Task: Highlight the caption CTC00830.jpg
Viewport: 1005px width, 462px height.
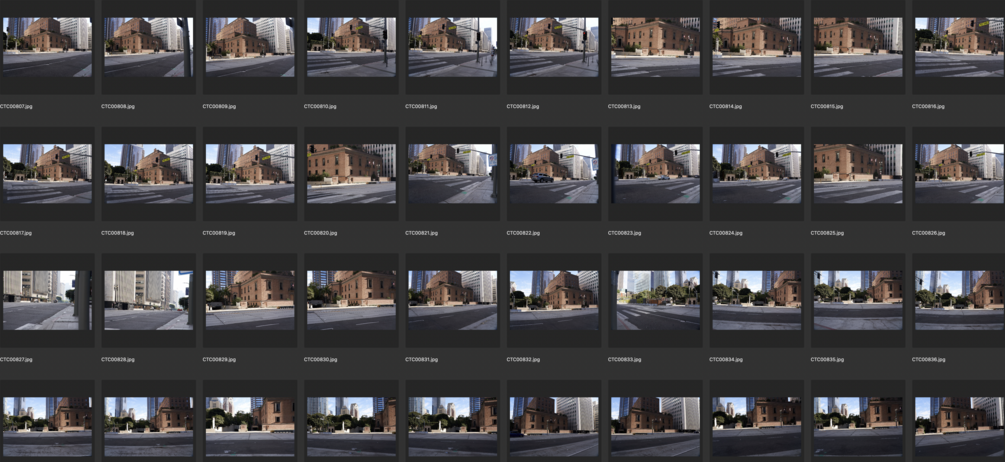Action: coord(320,359)
